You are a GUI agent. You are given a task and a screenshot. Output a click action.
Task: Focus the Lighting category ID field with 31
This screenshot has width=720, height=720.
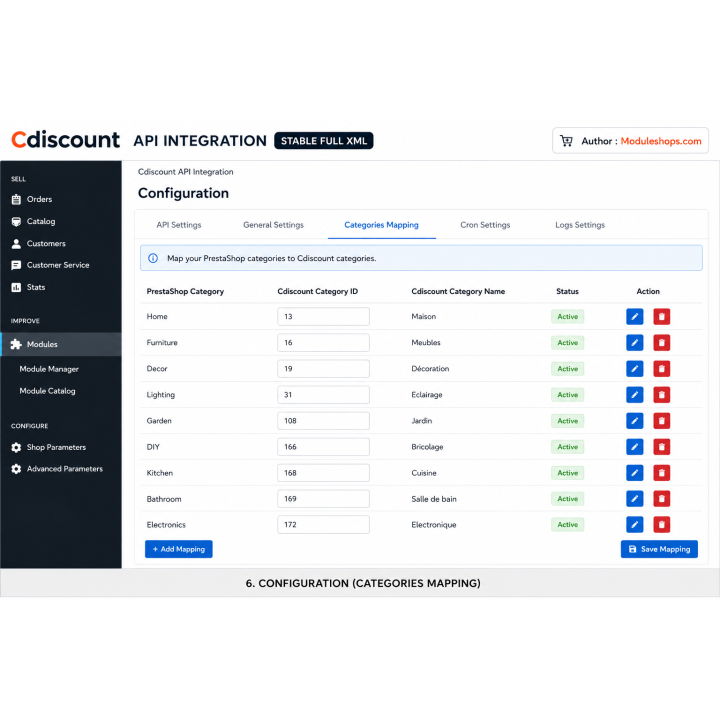pos(323,394)
